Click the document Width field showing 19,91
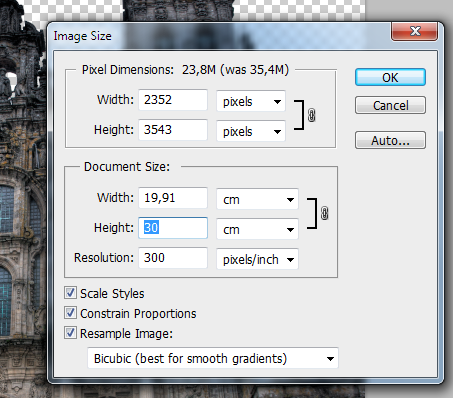This screenshot has height=398, width=453. [173, 198]
